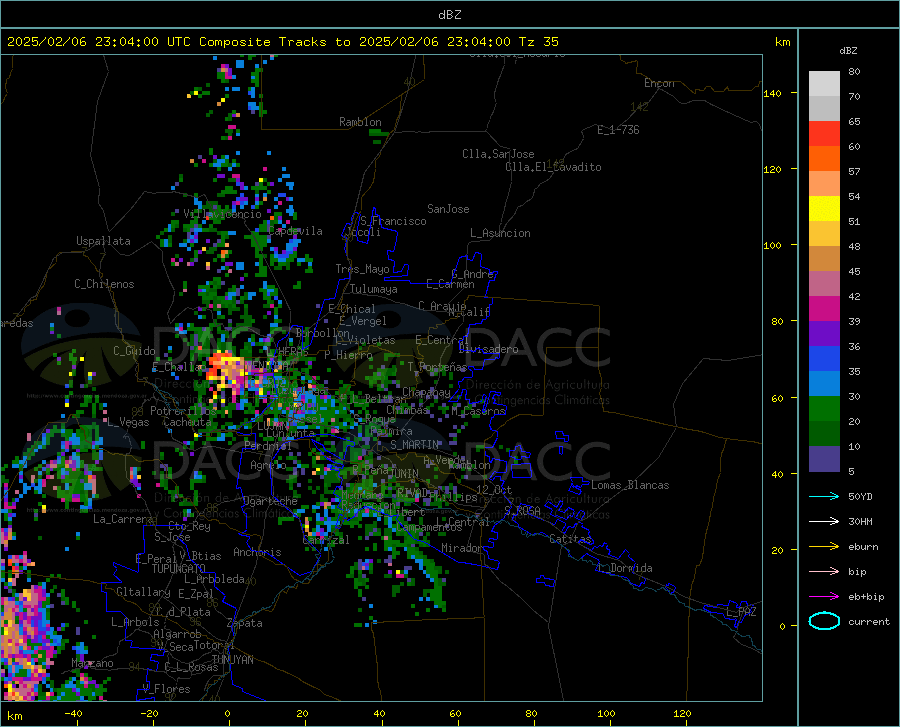
Task: Click the yellow eburn arrow icon
Action: [x=824, y=546]
